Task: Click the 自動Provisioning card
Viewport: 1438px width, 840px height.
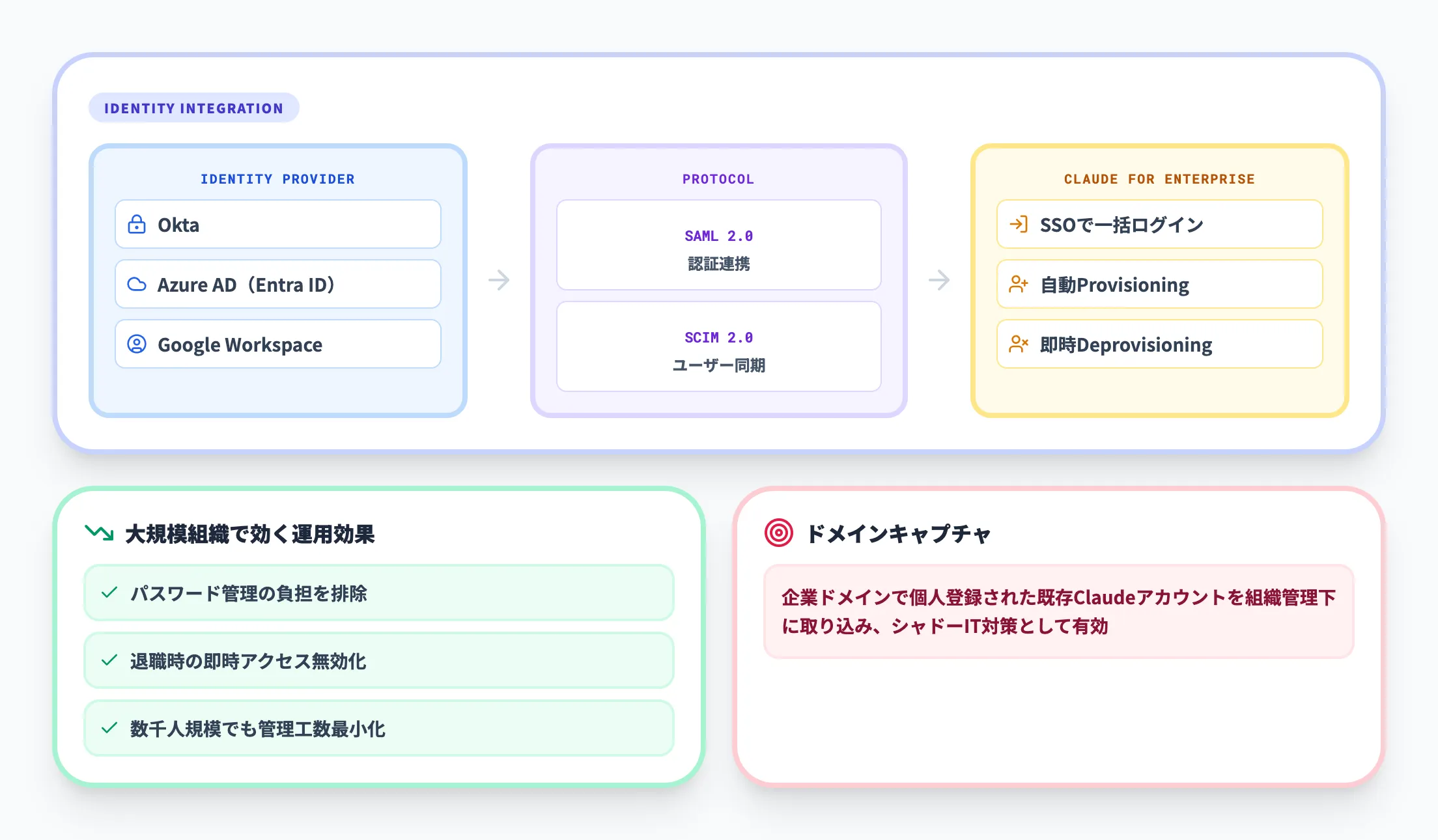Action: [1160, 284]
